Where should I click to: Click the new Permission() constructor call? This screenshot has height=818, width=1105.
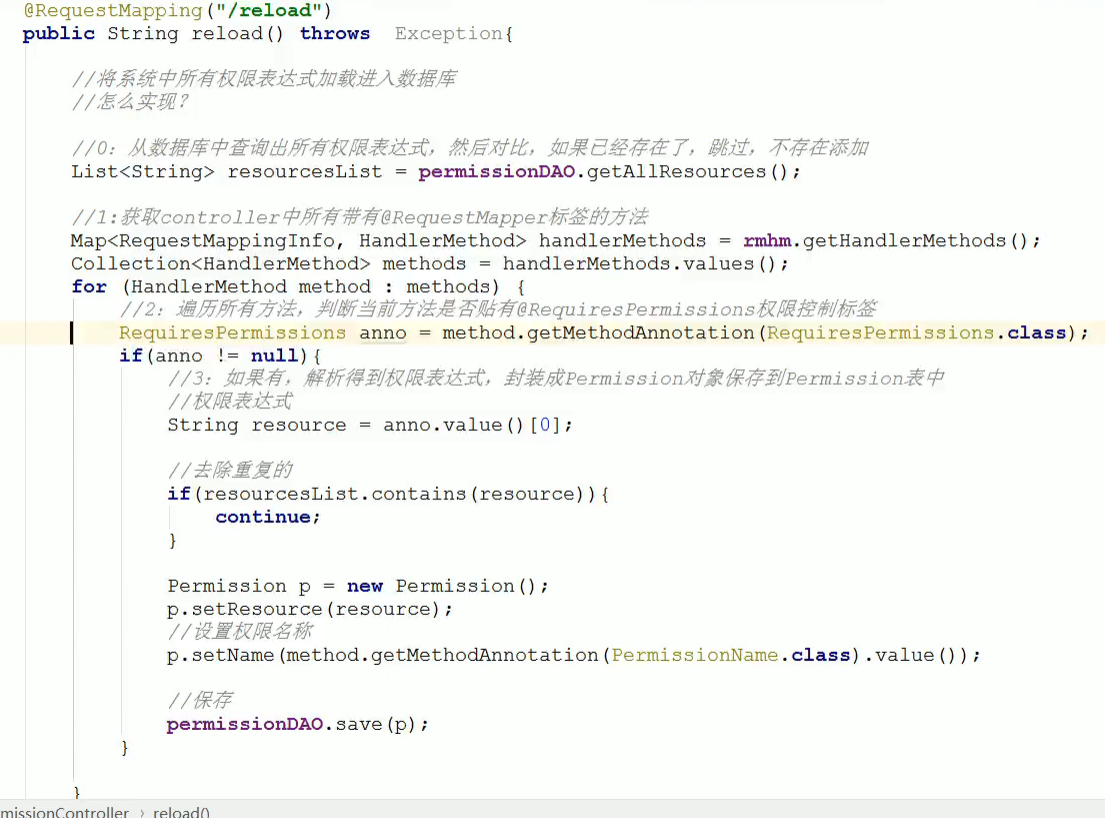[442, 586]
